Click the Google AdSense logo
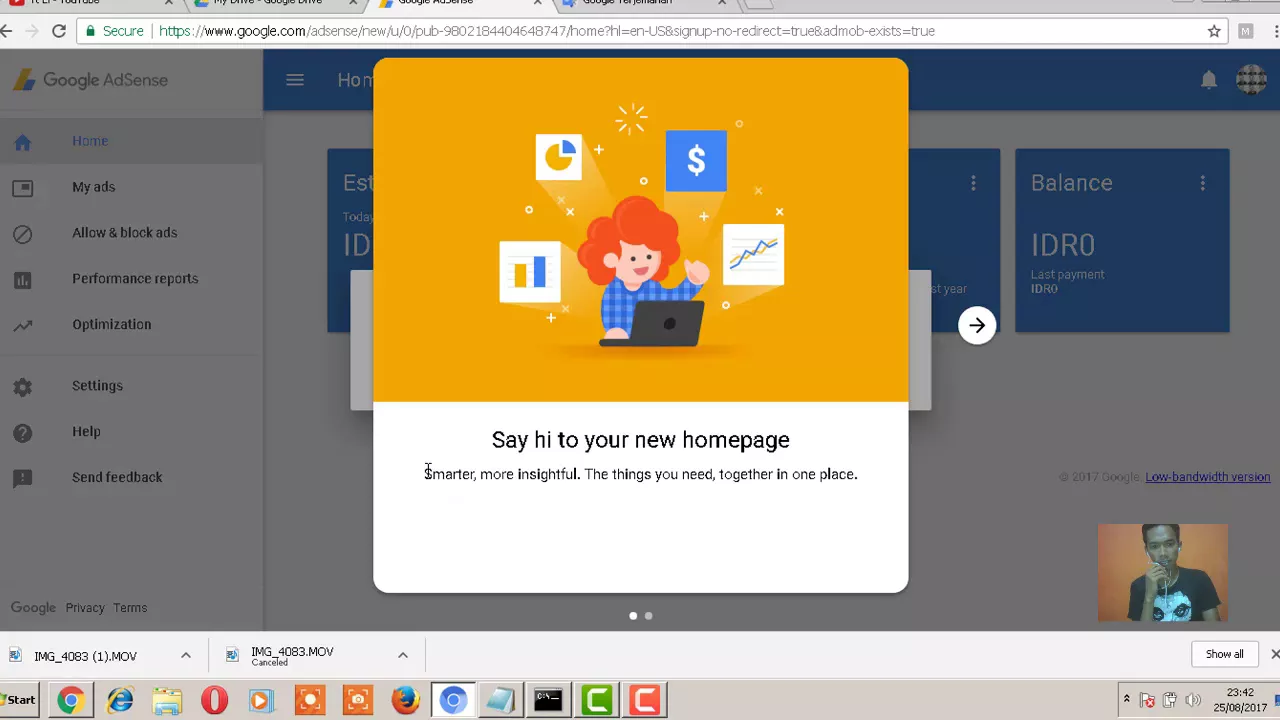The height and width of the screenshot is (720, 1280). (x=90, y=80)
